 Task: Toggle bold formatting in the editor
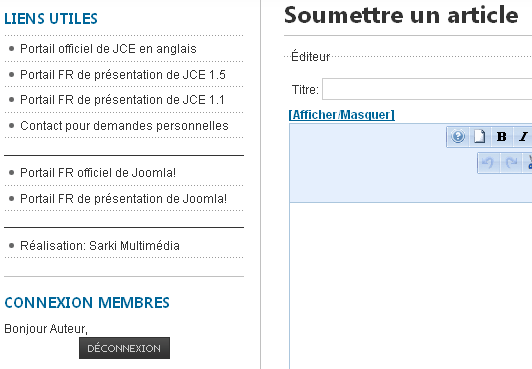coord(501,136)
